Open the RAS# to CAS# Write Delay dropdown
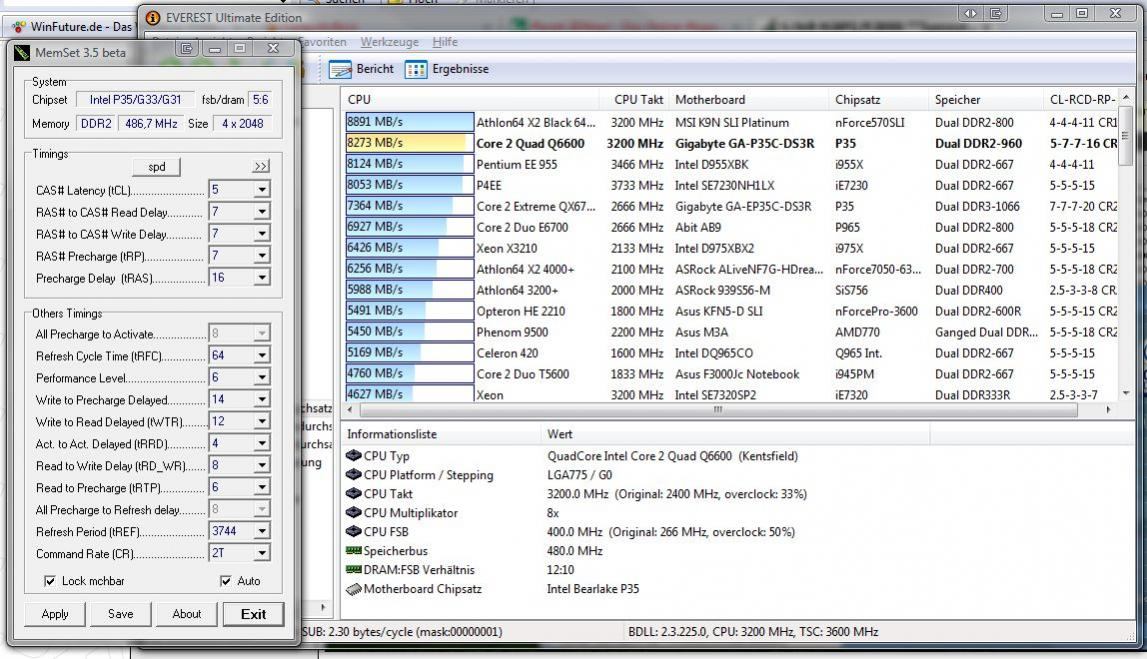This screenshot has width=1147, height=659. (261, 234)
